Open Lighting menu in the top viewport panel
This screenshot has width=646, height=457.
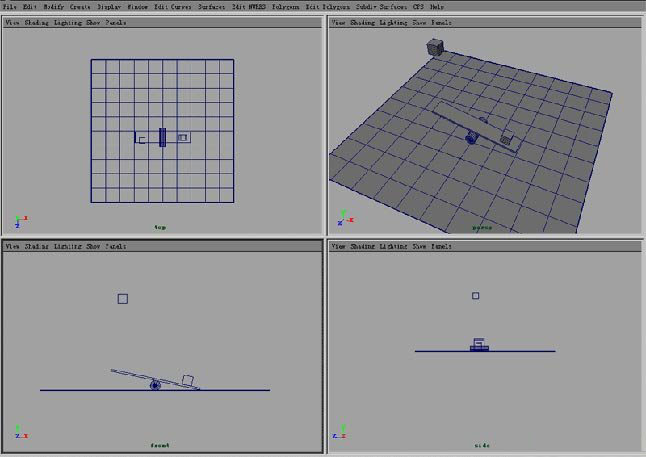(x=68, y=23)
